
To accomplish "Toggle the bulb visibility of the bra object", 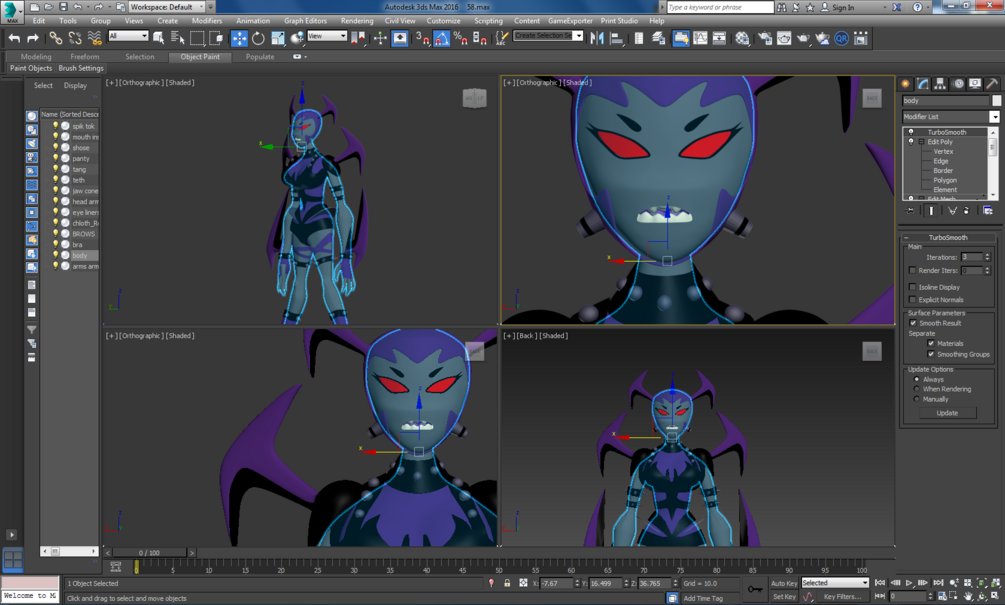I will [x=55, y=244].
